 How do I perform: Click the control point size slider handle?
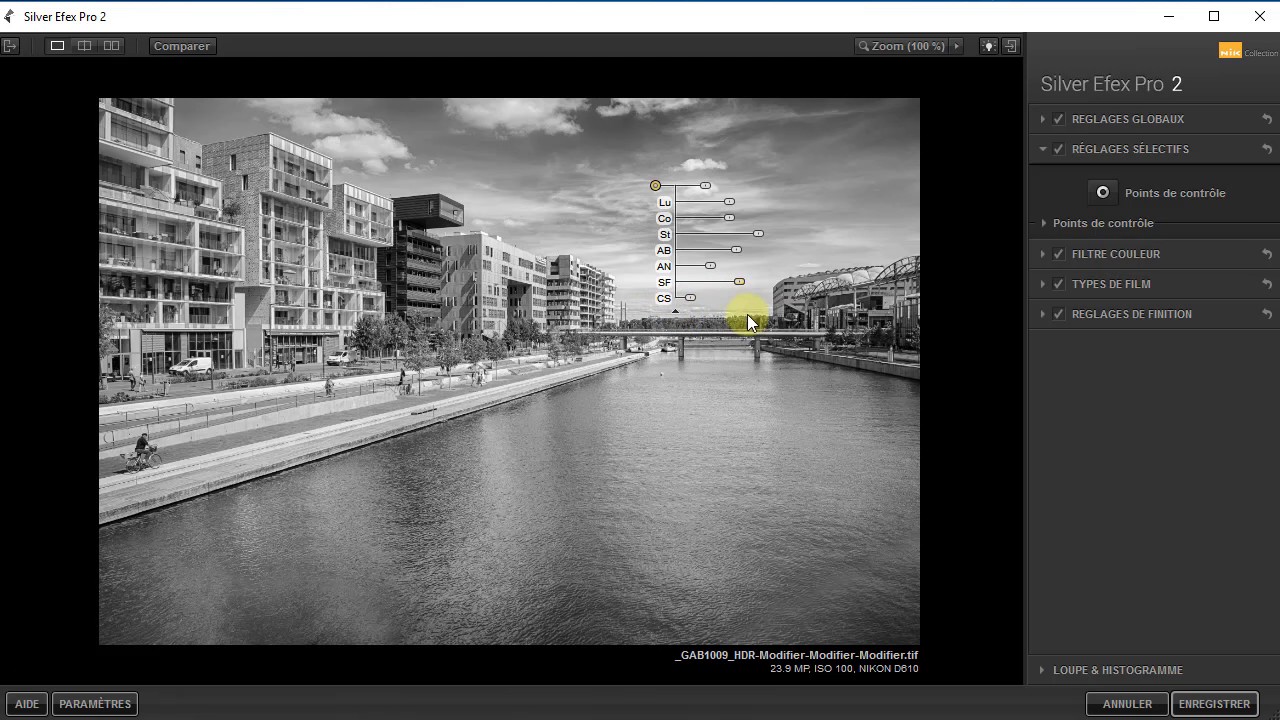[x=705, y=186]
